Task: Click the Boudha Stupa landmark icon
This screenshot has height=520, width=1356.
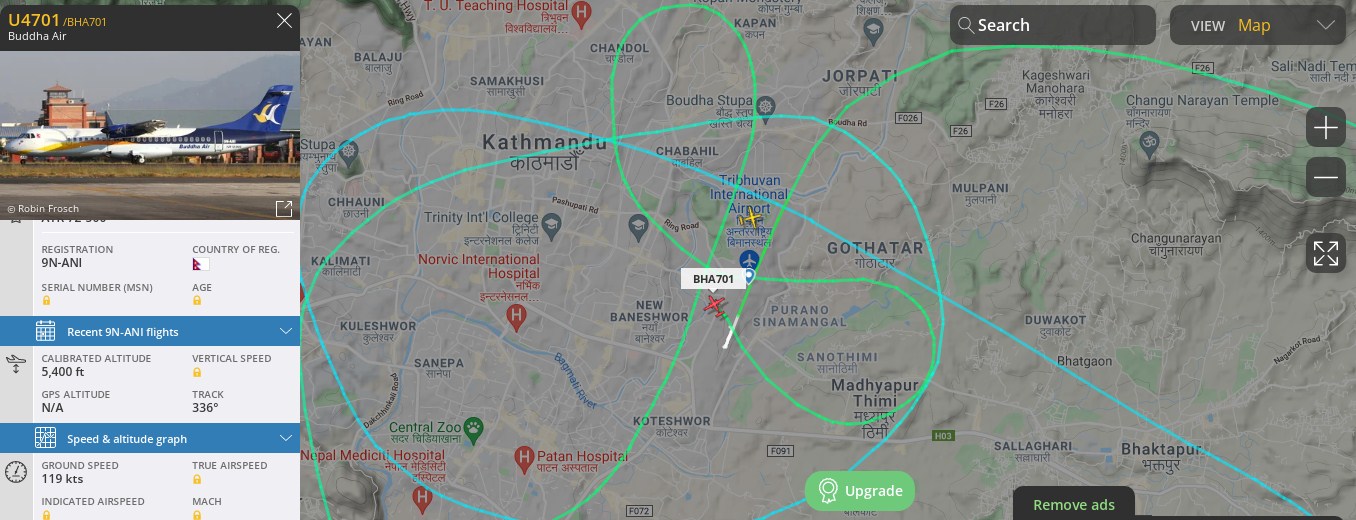Action: 766,105
